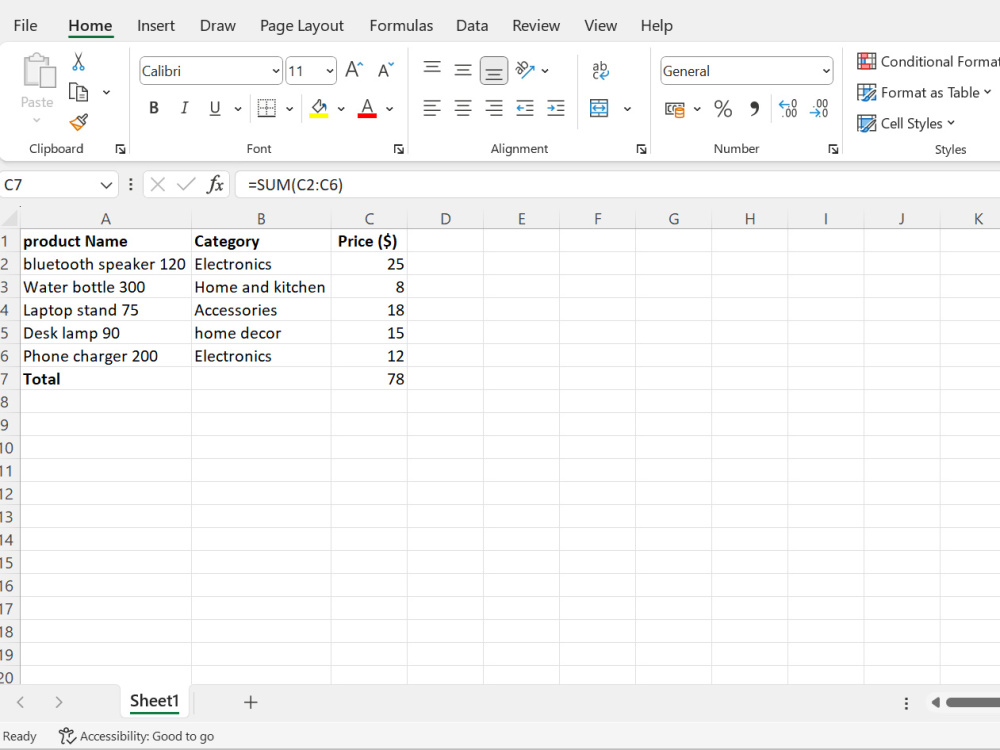Viewport: 1000px width, 750px height.
Task: Apply cell Borders icon
Action: [x=267, y=108]
